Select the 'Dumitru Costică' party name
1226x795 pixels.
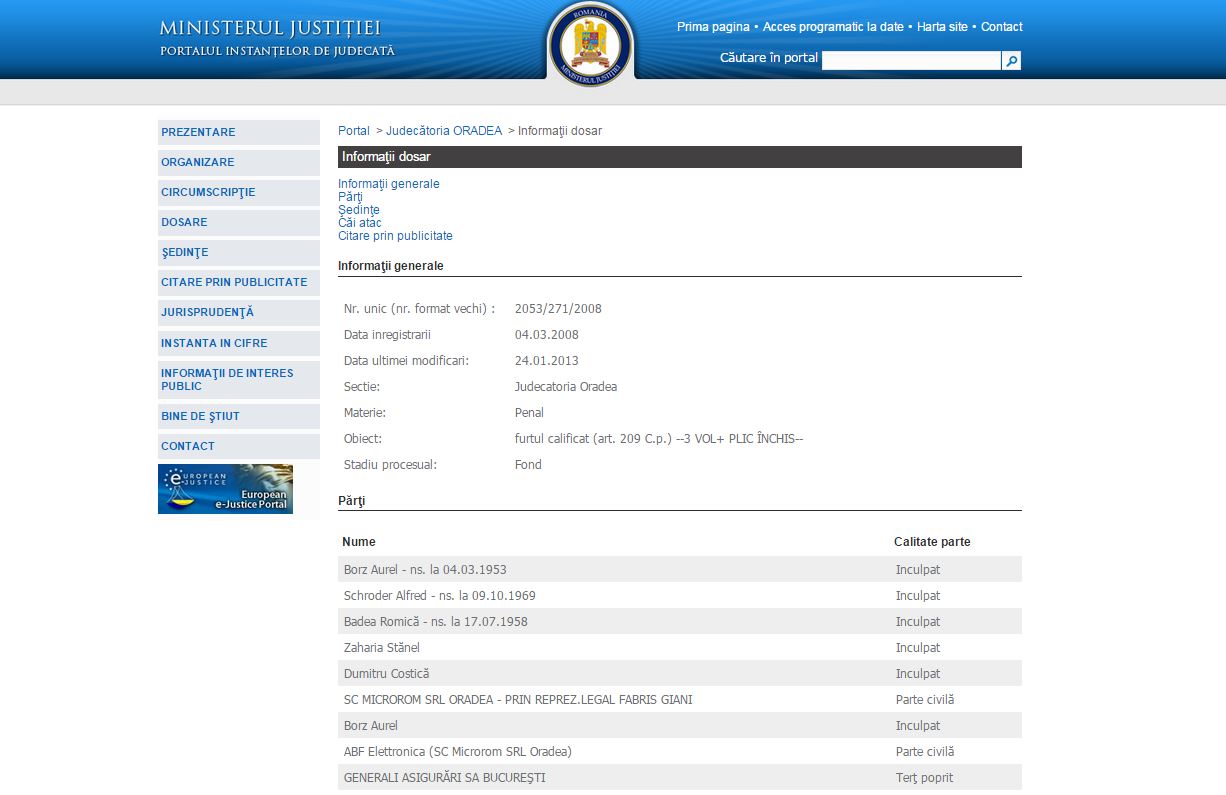click(x=387, y=674)
